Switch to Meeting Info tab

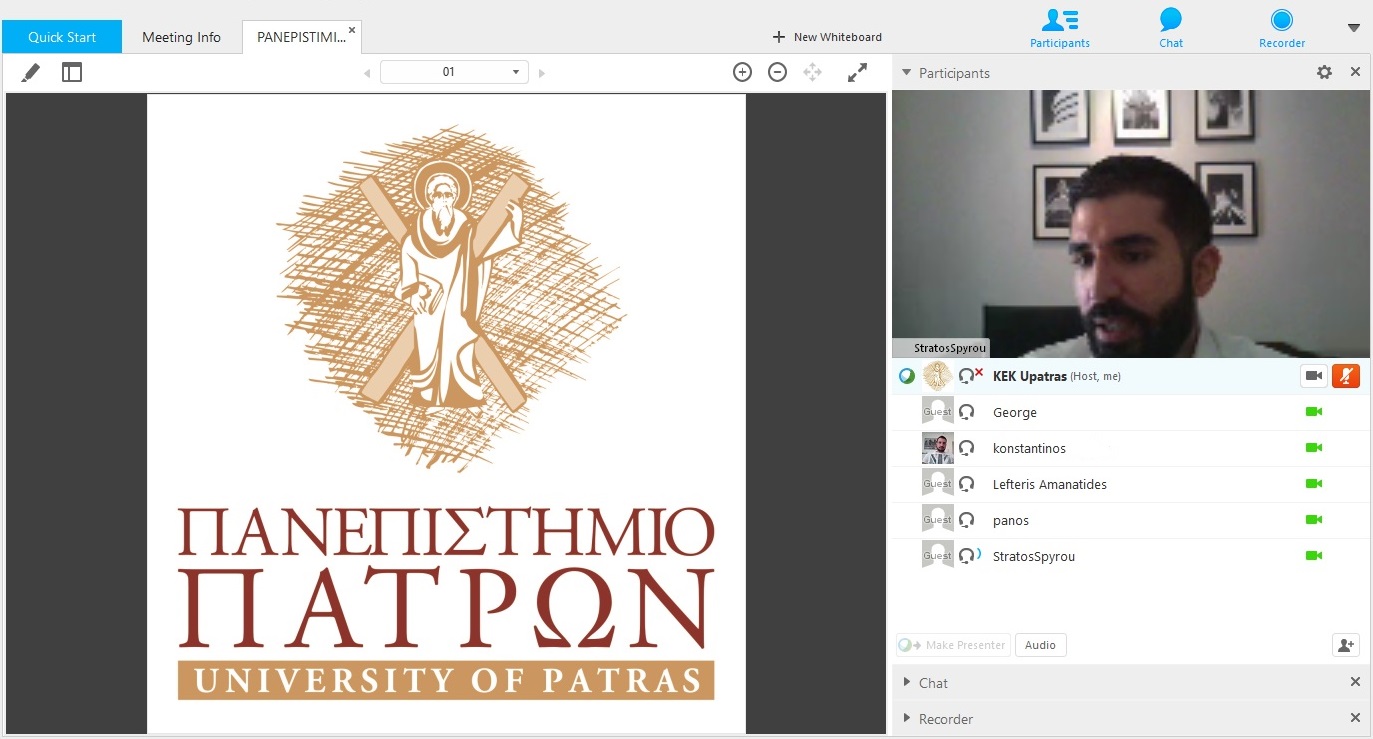tap(181, 37)
